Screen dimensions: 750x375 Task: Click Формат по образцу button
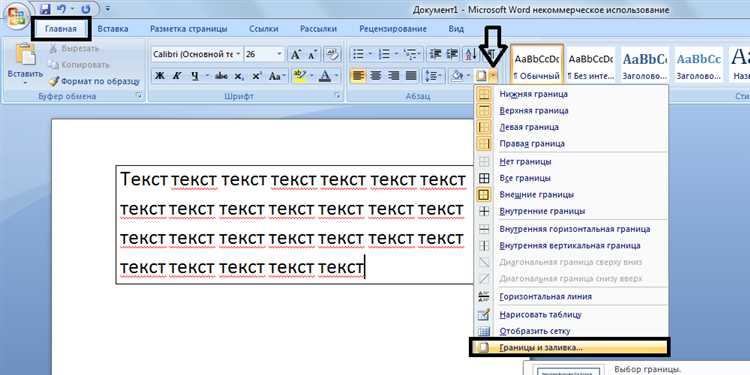(95, 81)
